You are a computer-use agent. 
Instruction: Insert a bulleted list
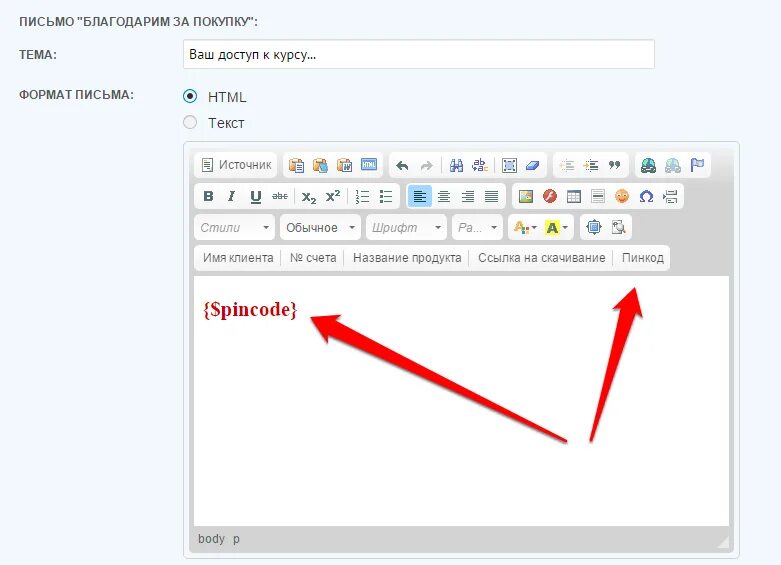386,196
